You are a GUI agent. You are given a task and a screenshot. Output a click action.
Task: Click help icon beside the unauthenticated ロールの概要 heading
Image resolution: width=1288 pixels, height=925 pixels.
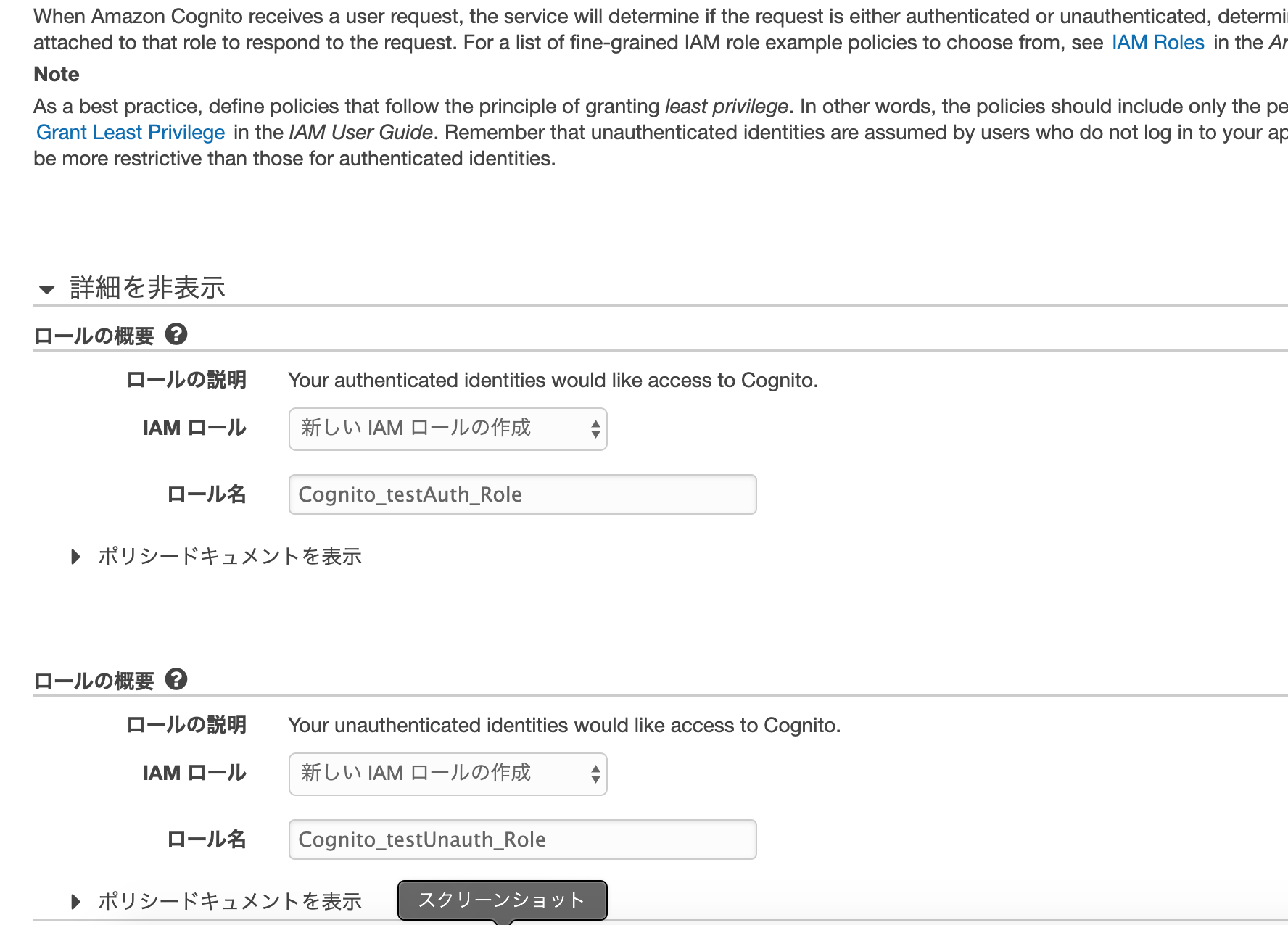coord(176,679)
